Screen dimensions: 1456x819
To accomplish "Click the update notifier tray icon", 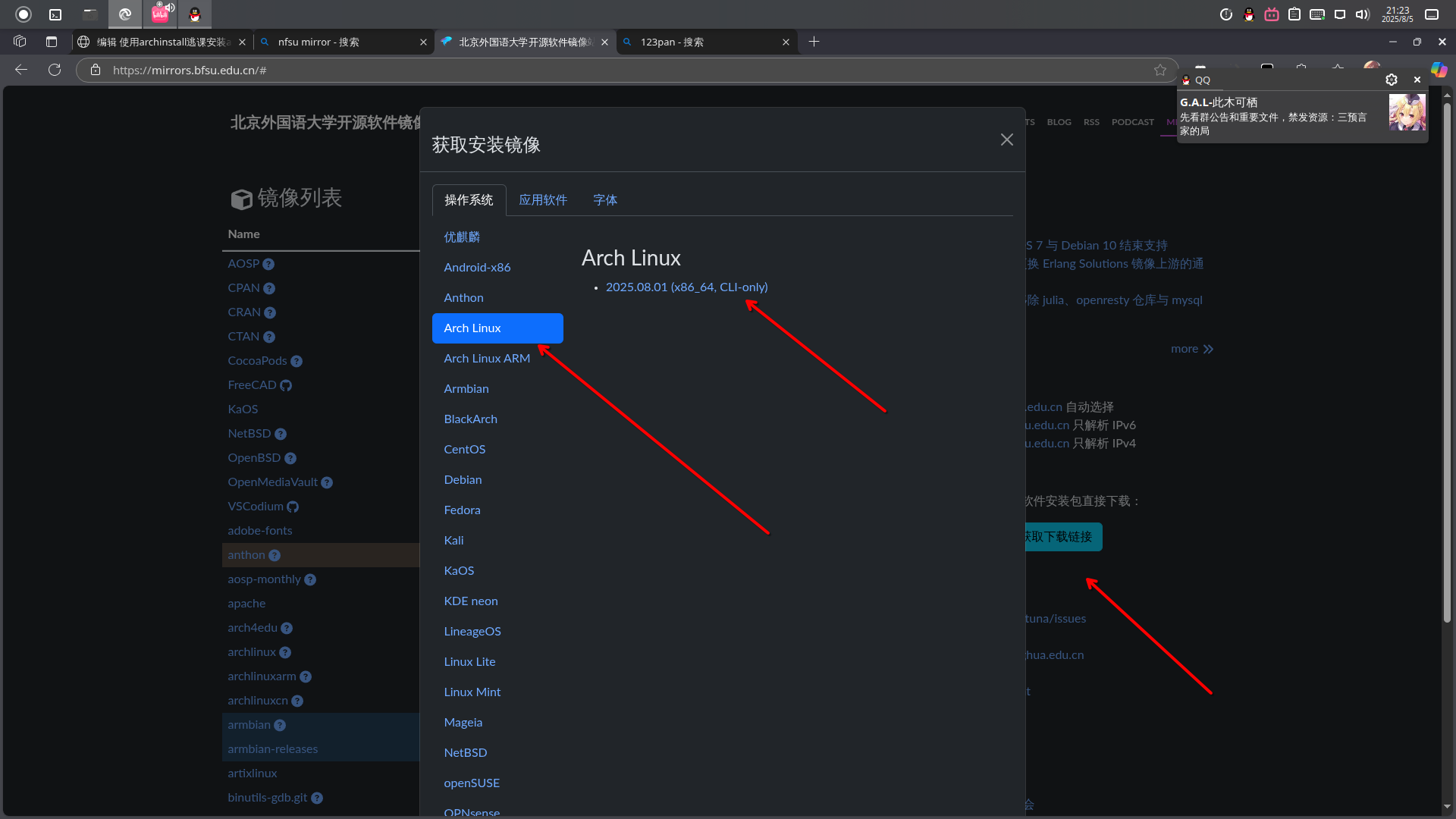I will click(x=1226, y=14).
